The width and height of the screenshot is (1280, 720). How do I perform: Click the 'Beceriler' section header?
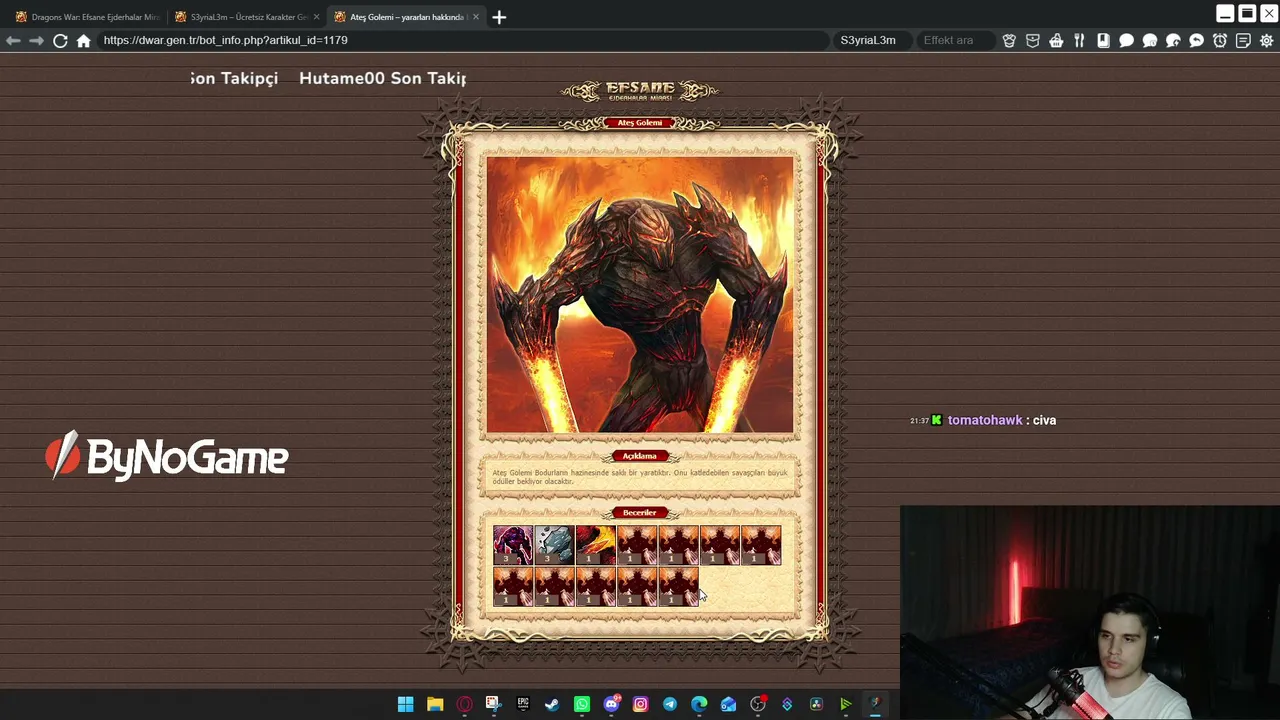pyautogui.click(x=640, y=513)
